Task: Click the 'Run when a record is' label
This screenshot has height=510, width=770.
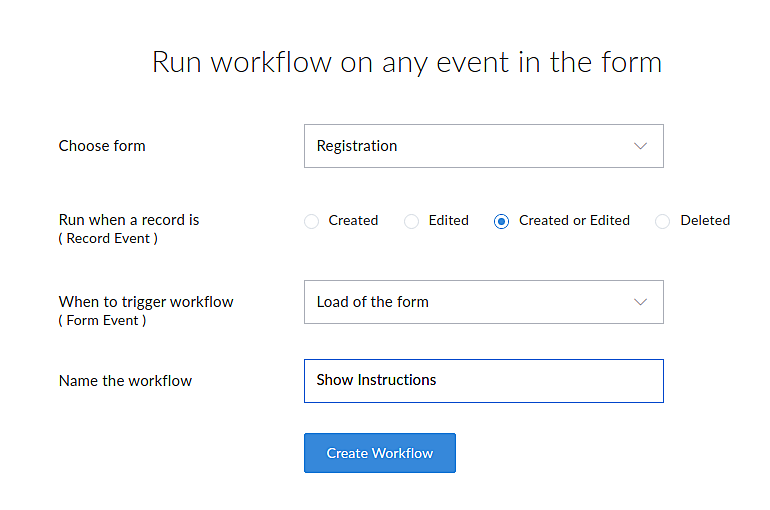Action: click(x=129, y=220)
